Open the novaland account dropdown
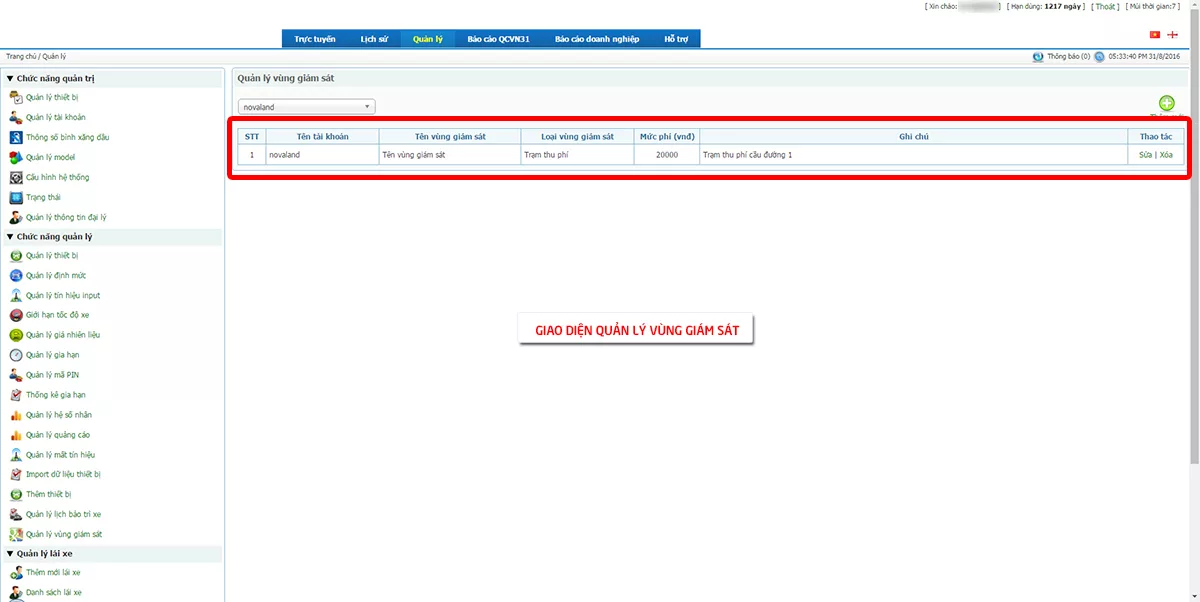This screenshot has height=602, width=1200. click(x=307, y=107)
